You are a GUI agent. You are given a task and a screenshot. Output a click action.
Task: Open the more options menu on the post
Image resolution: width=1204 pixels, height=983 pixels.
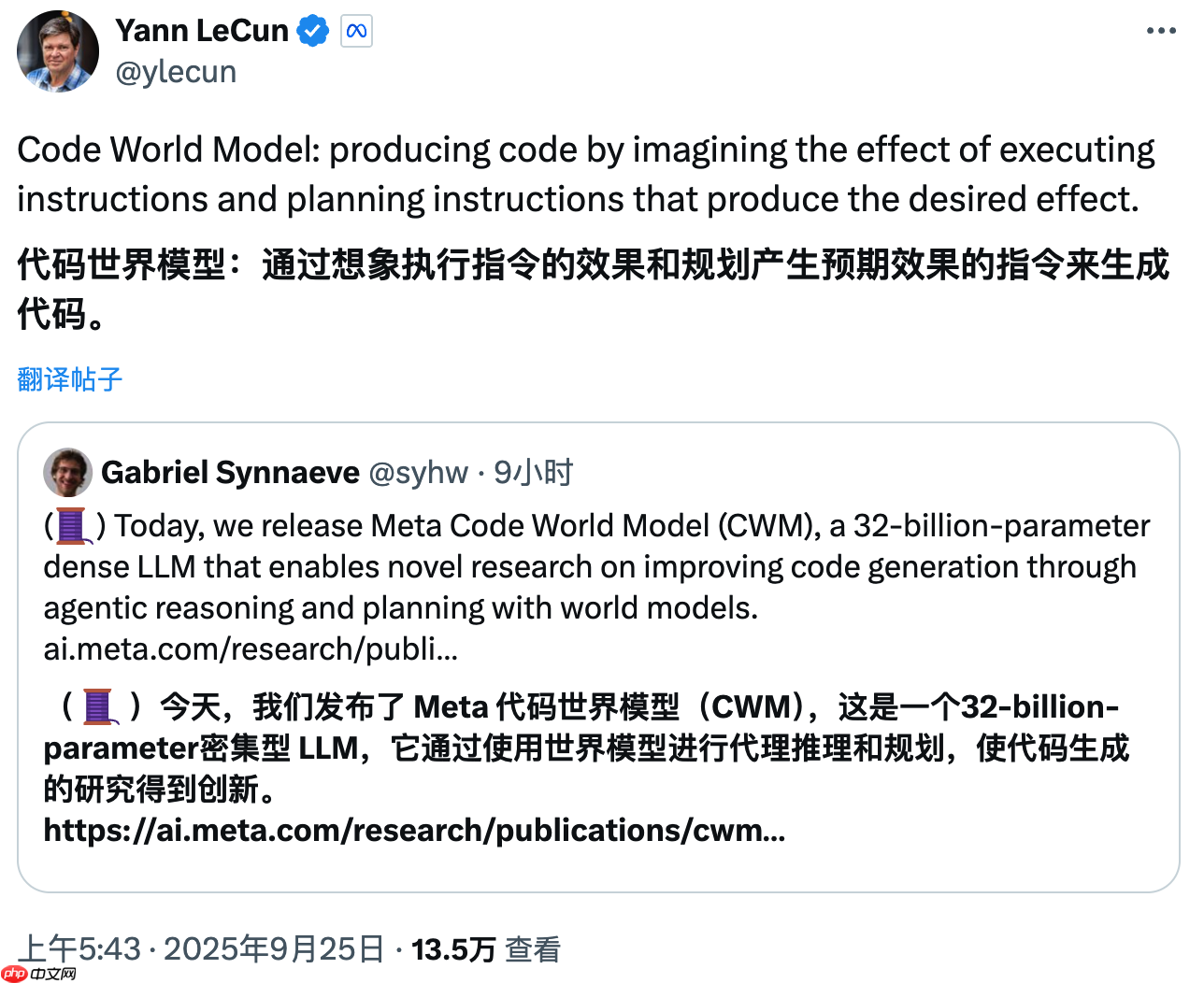tap(1161, 30)
